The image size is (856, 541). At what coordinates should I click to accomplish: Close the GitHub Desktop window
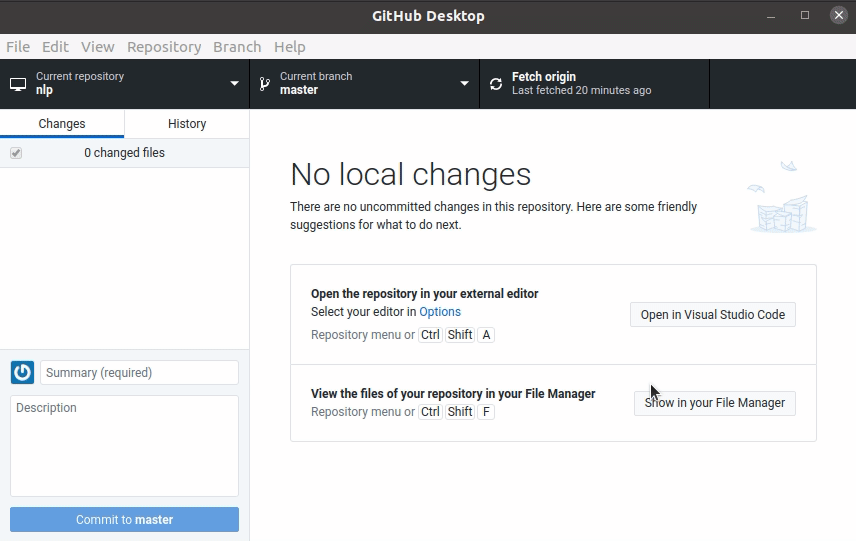[x=839, y=15]
